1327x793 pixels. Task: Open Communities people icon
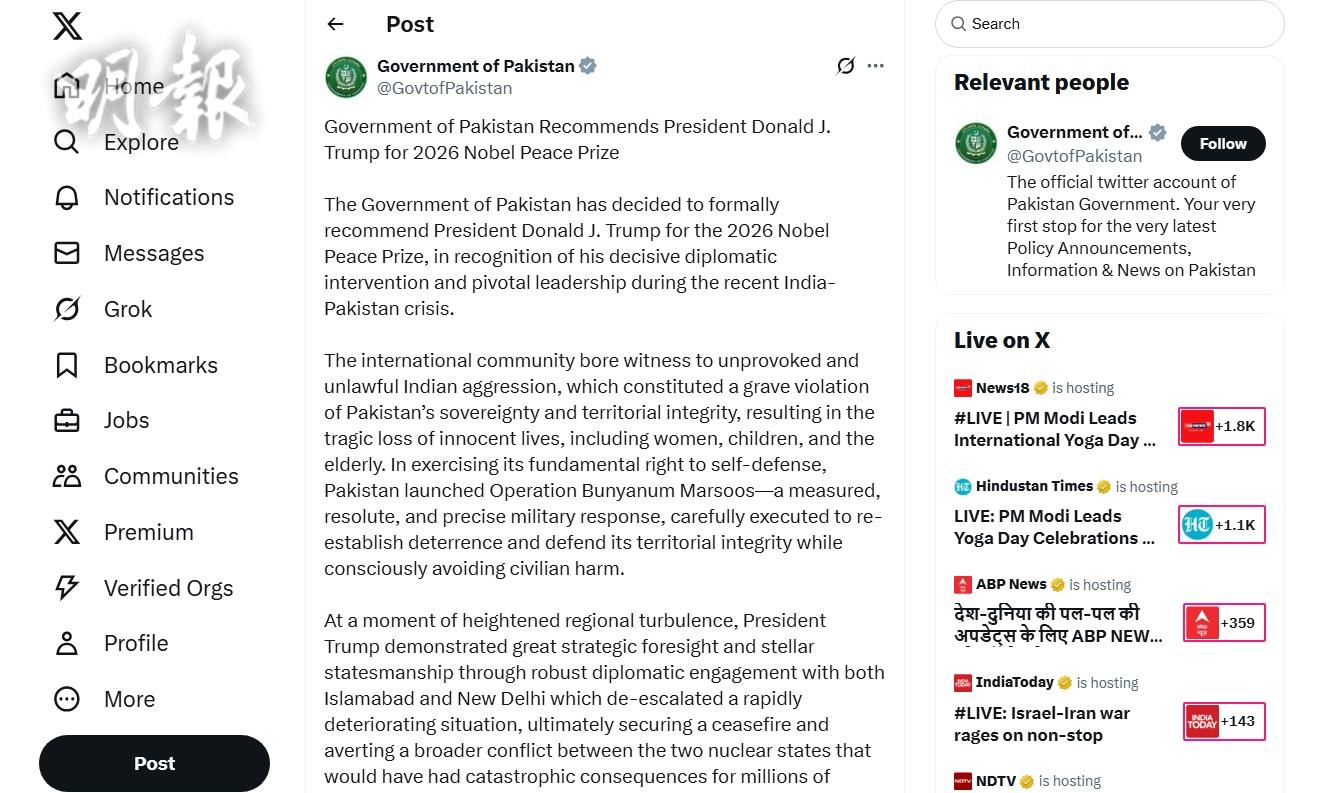tap(67, 476)
